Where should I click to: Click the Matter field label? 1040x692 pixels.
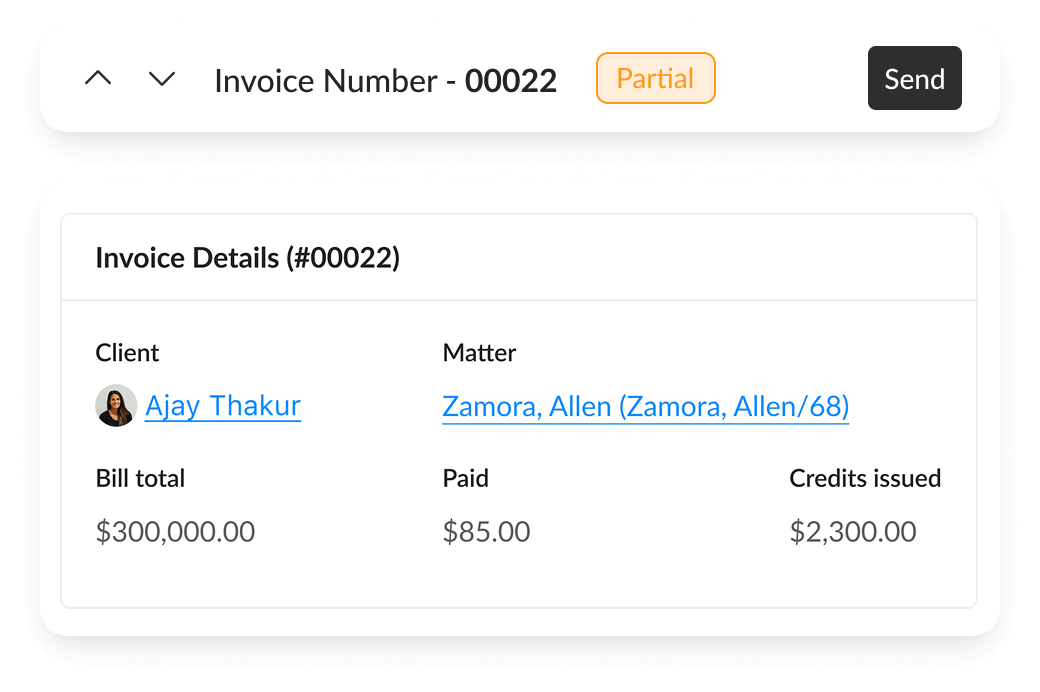[479, 353]
